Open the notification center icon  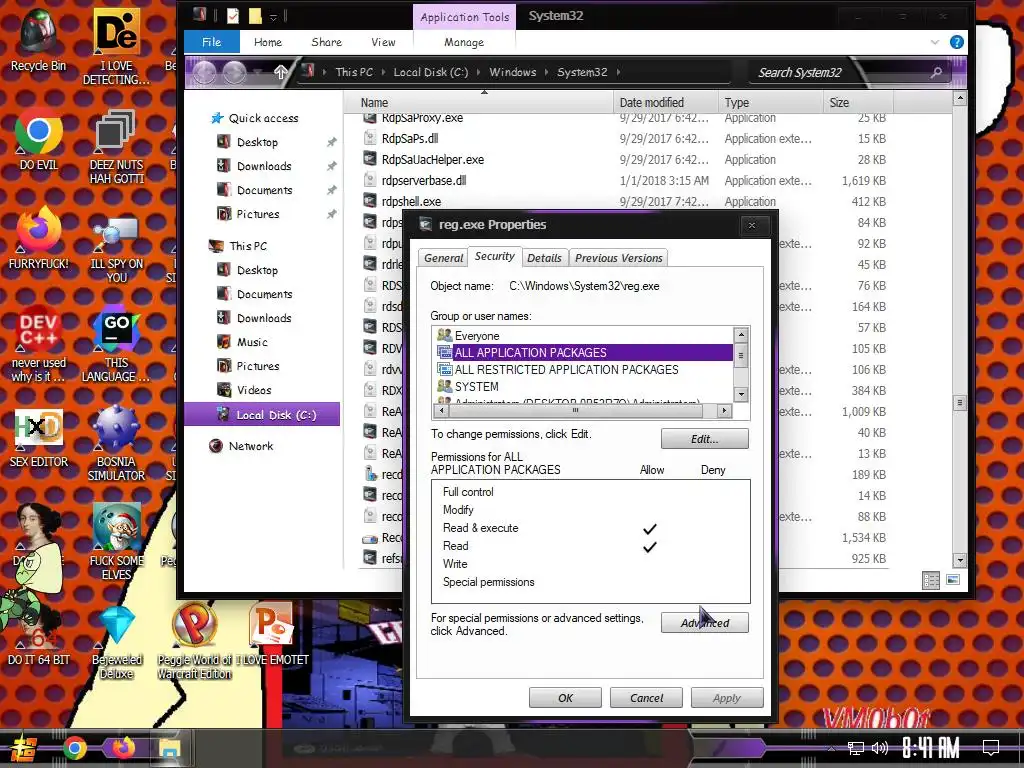click(991, 747)
